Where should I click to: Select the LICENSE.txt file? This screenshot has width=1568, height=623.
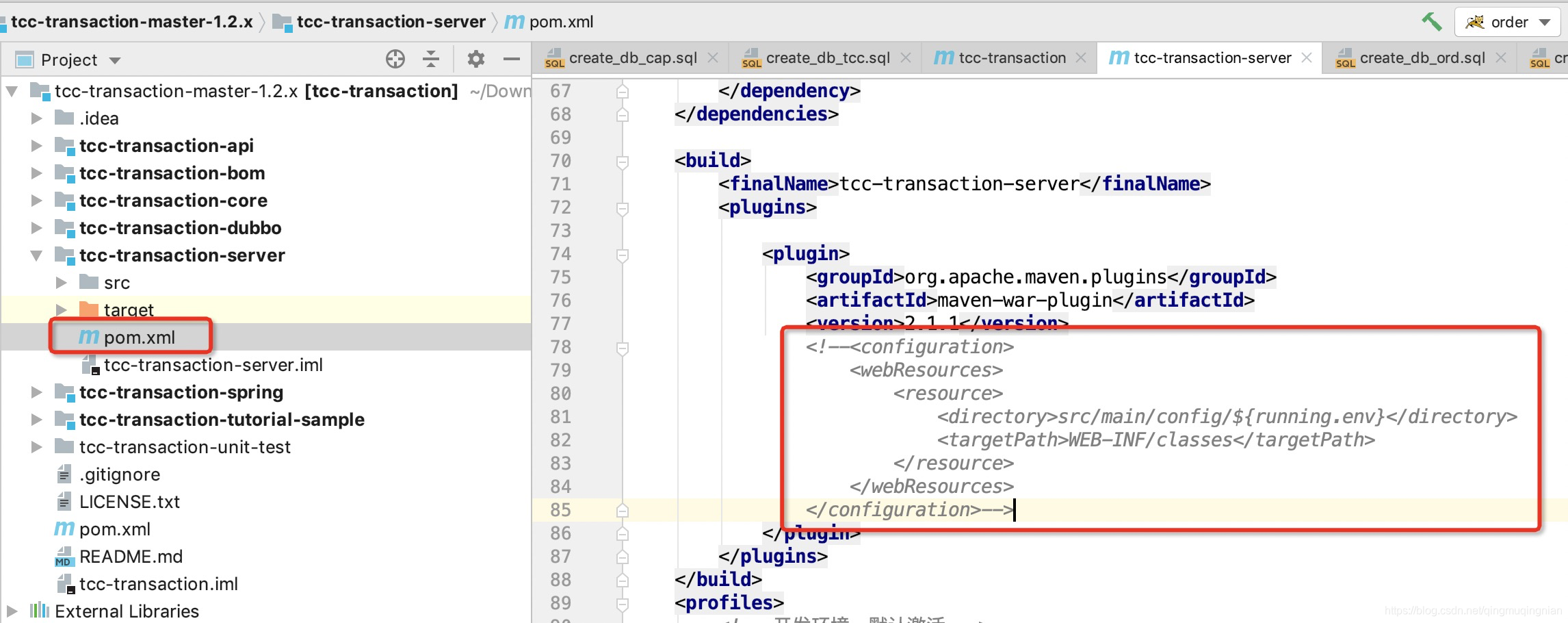pyautogui.click(x=265, y=502)
